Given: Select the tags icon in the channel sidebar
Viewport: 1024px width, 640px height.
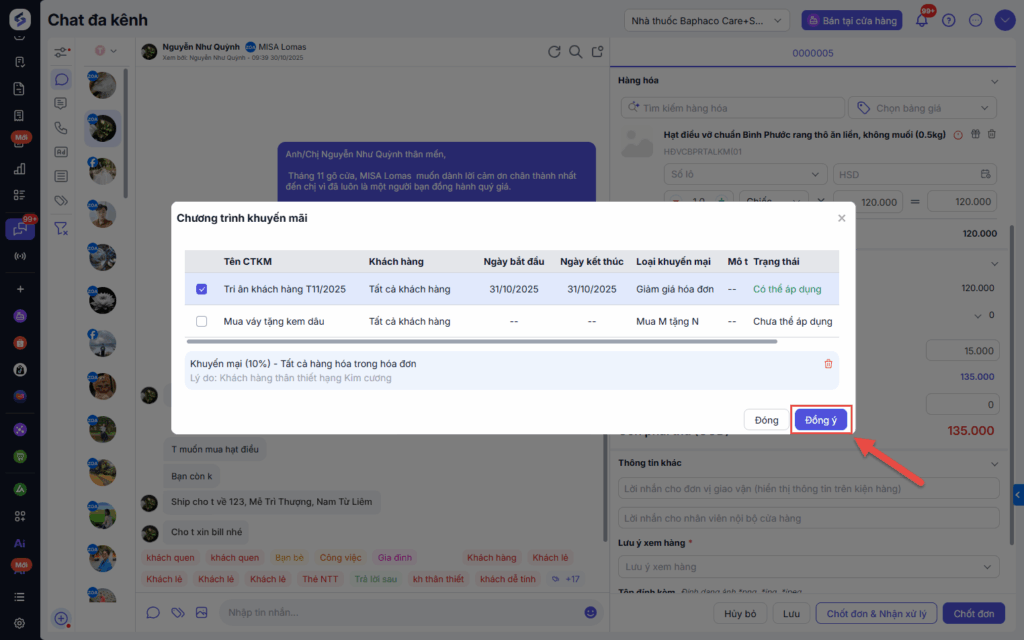Looking at the screenshot, I should [x=61, y=201].
